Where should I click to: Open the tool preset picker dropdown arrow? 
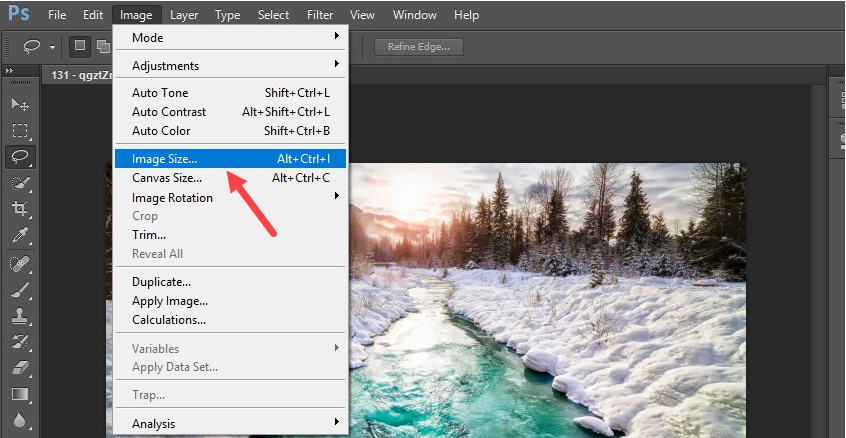[53, 47]
